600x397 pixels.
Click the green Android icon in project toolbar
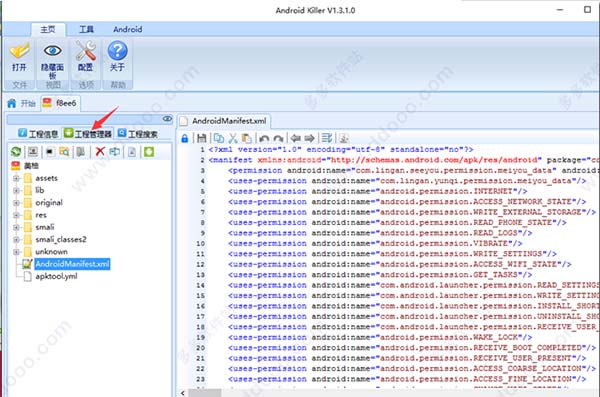tap(149, 152)
